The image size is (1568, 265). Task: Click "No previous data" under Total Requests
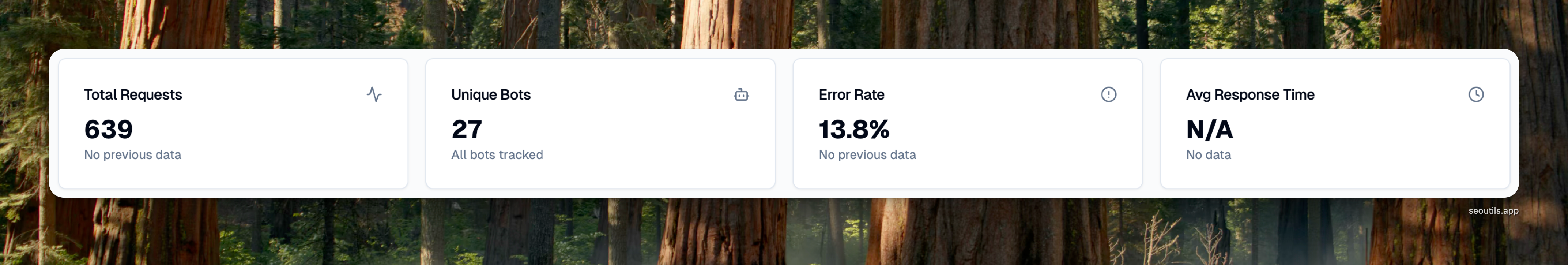tap(133, 155)
